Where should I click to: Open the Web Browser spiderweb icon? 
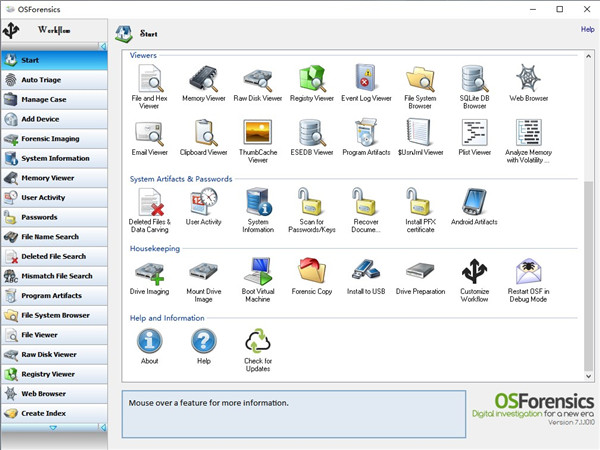click(528, 78)
